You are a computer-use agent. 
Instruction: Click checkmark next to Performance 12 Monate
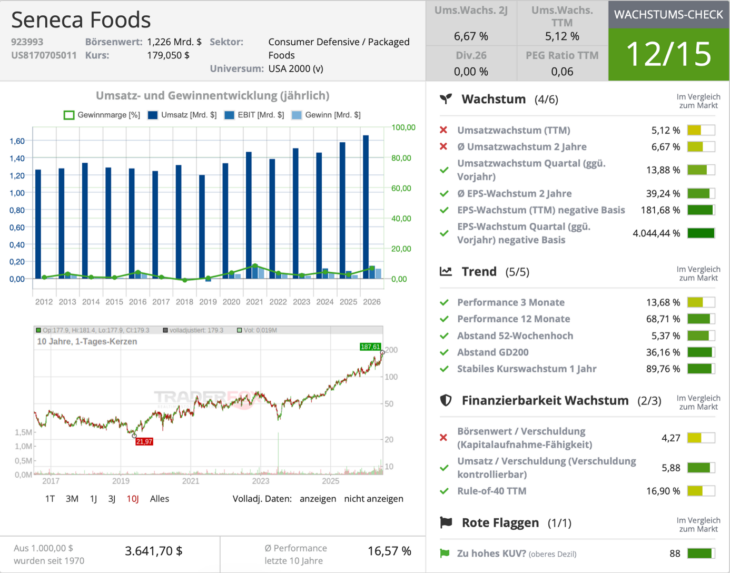point(444,319)
